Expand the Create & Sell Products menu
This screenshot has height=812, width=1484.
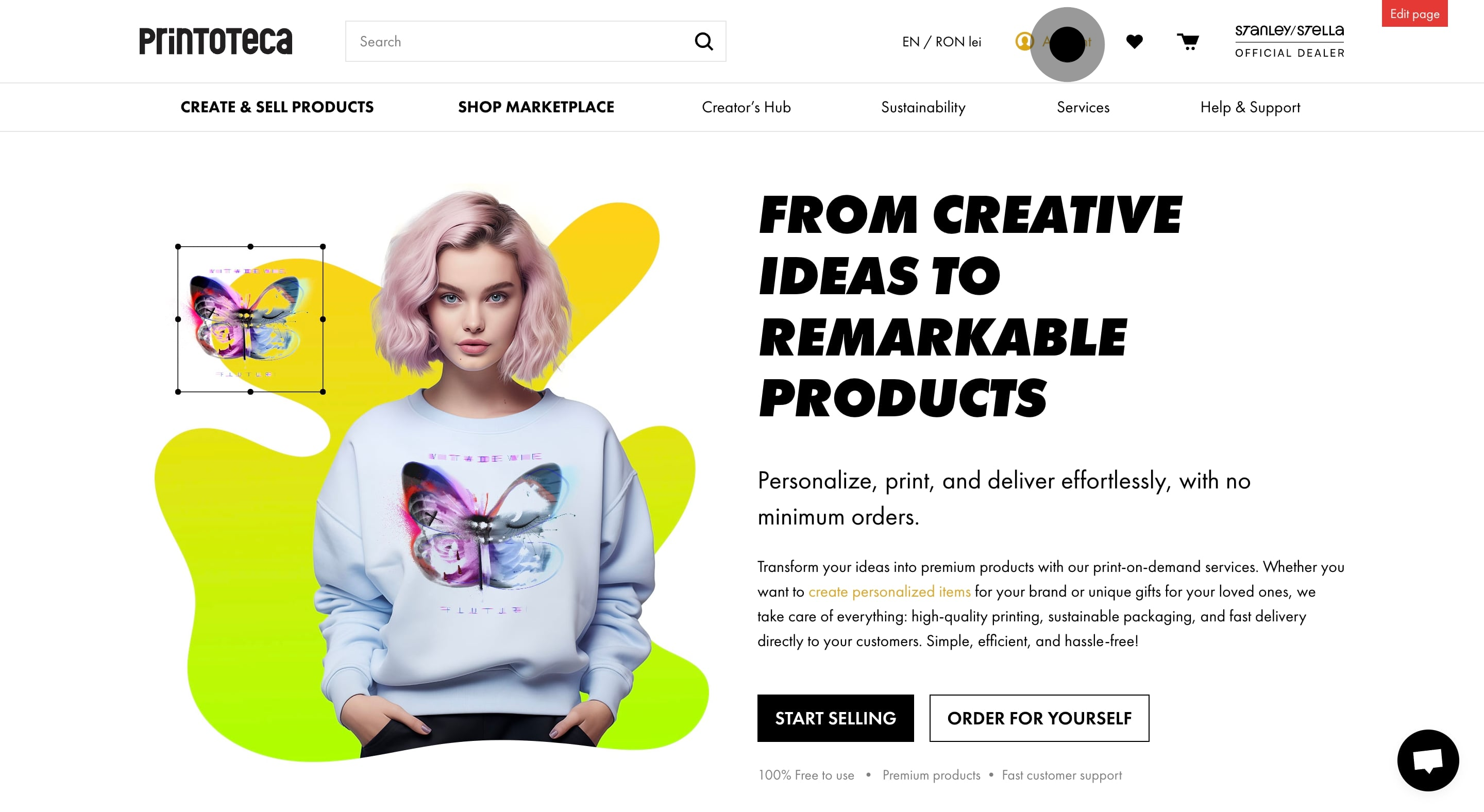click(277, 107)
